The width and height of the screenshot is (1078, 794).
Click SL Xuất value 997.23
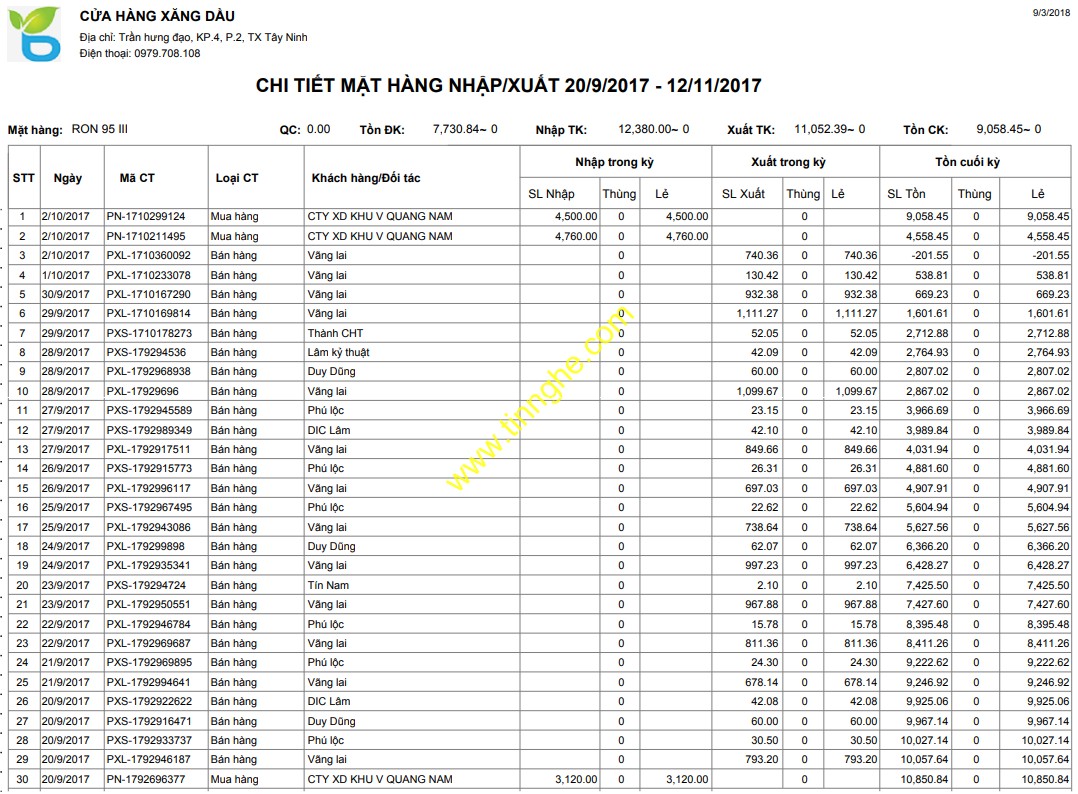pos(764,566)
